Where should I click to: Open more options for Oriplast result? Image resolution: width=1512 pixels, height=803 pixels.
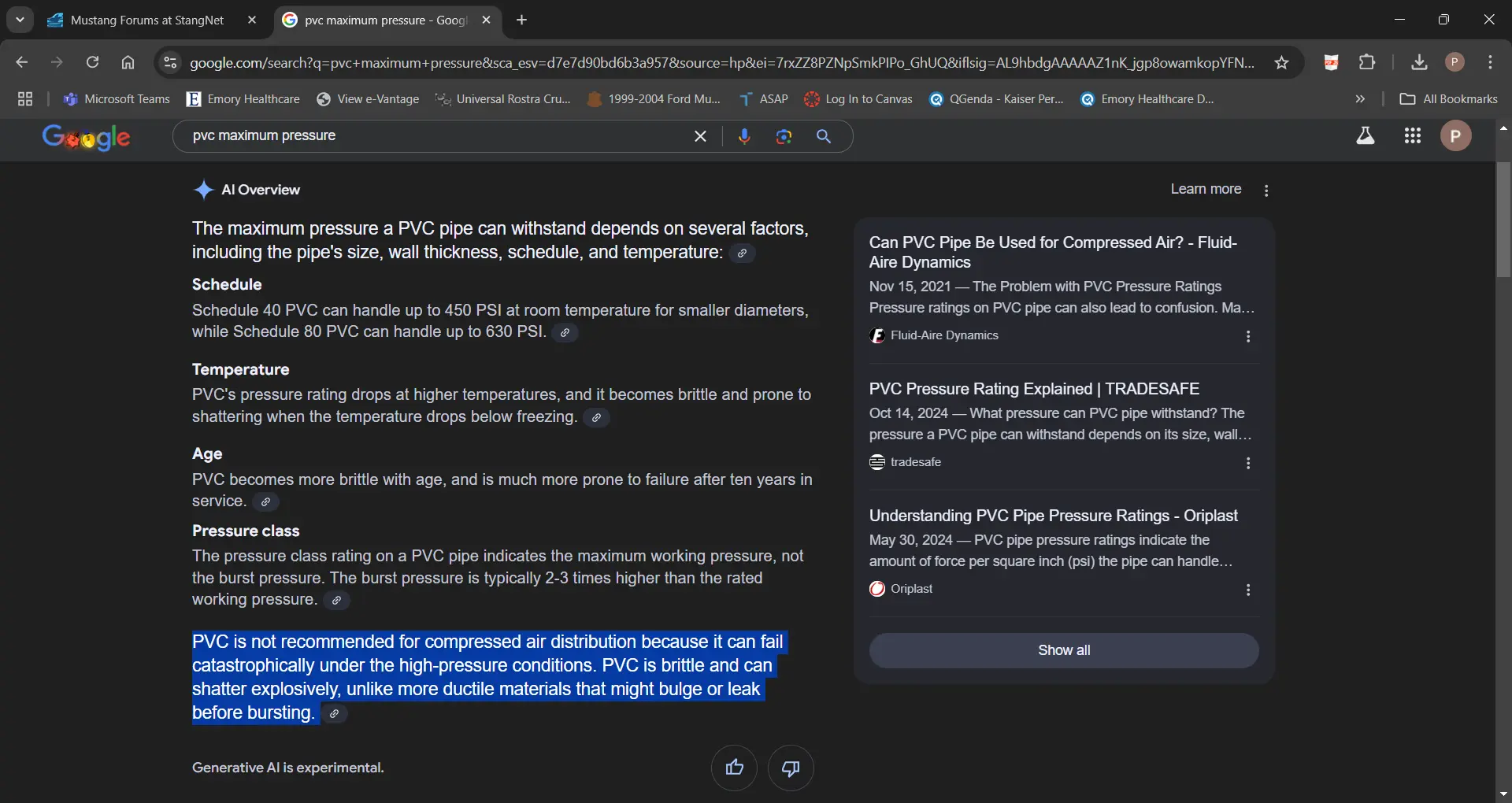tap(1248, 590)
